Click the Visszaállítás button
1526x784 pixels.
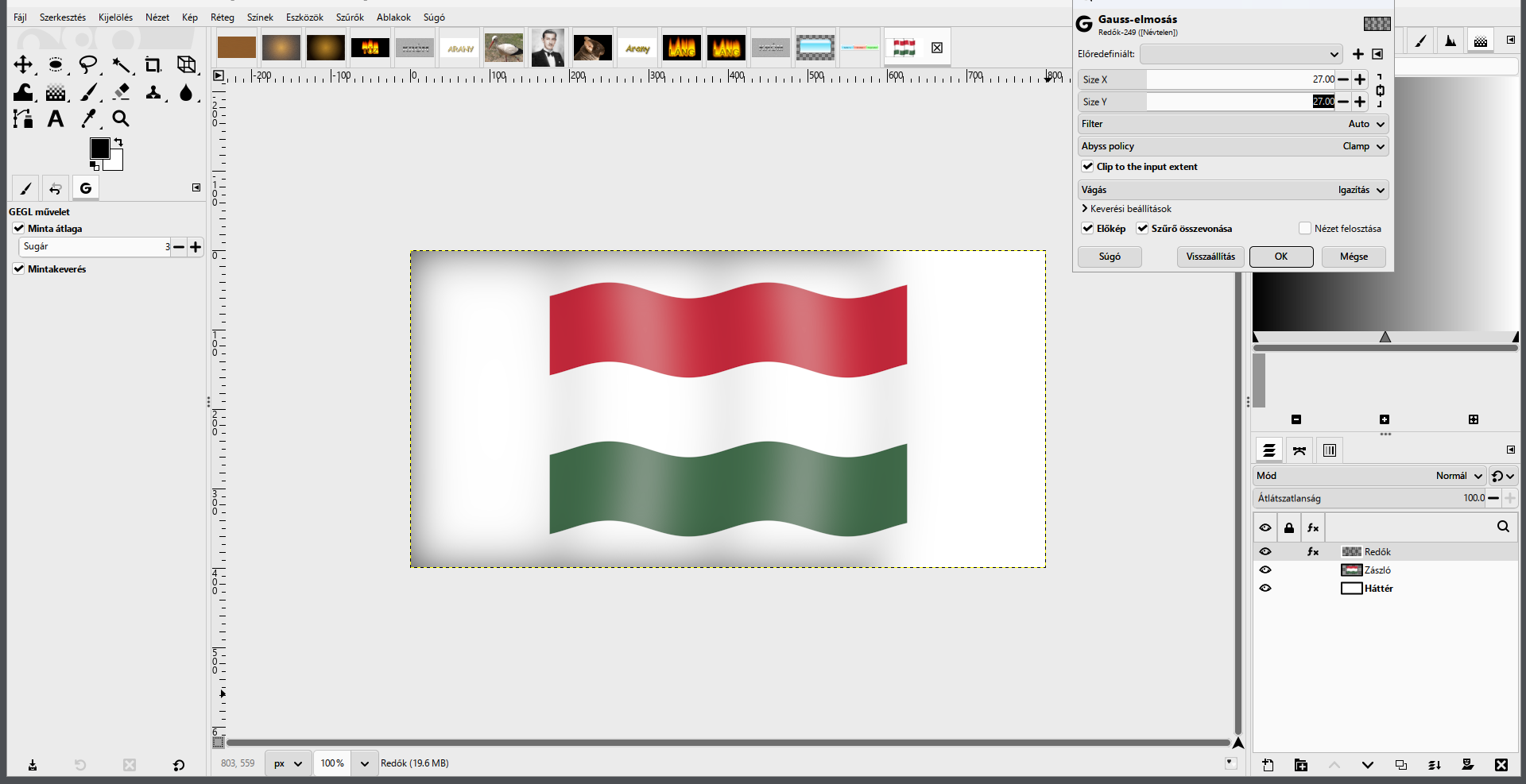point(1210,257)
